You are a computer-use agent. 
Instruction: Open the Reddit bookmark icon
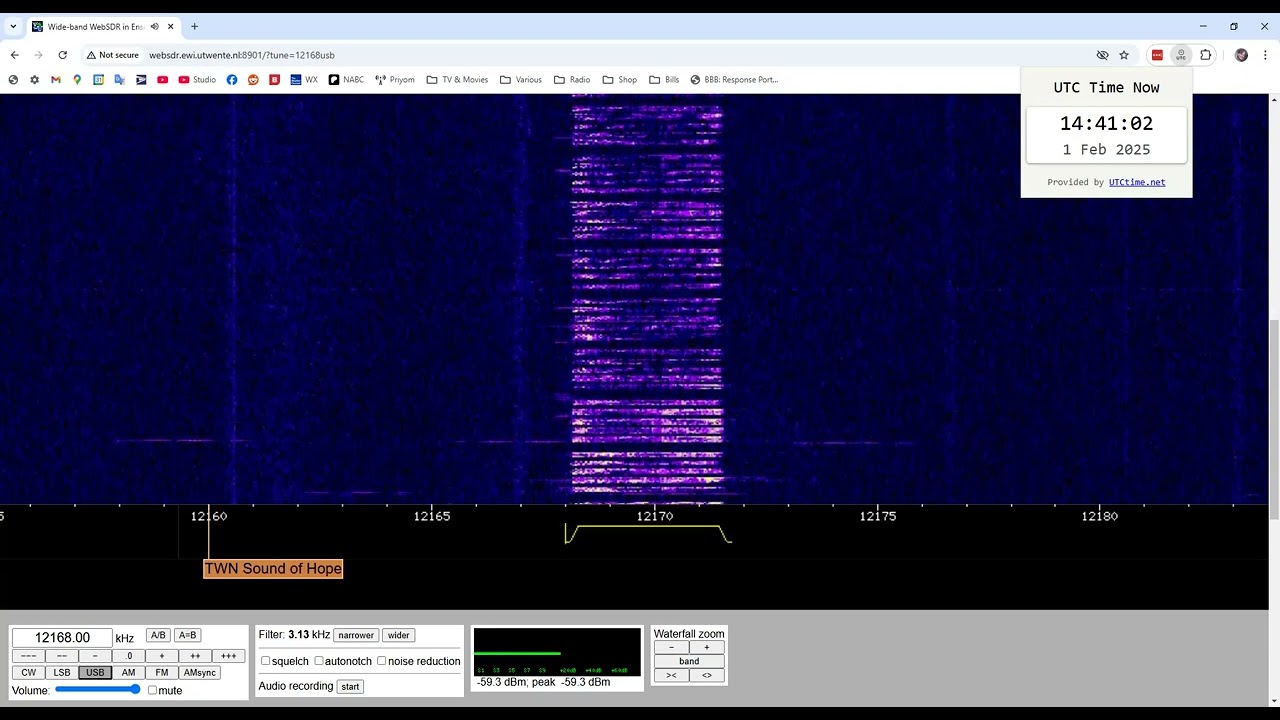coord(253,80)
